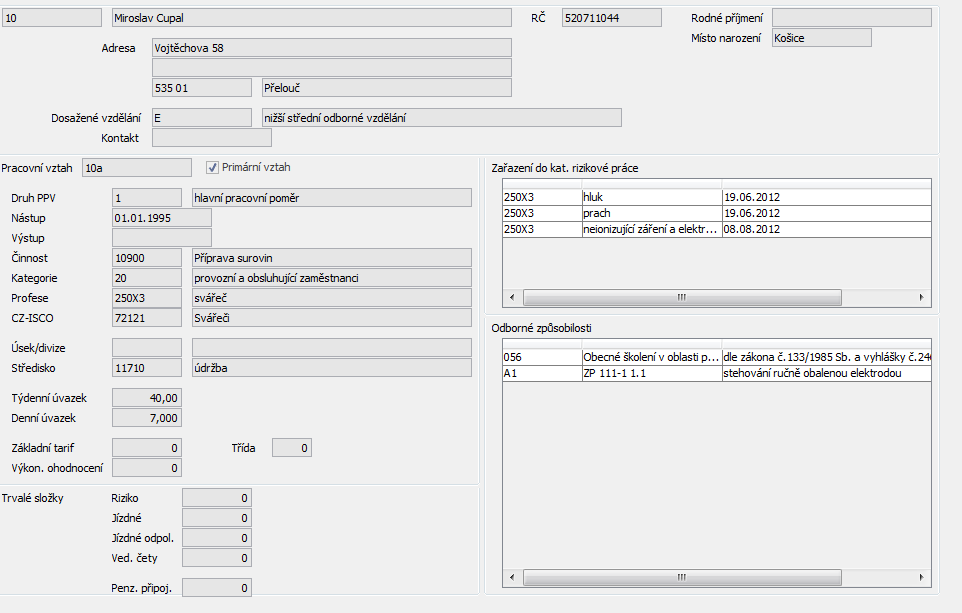This screenshot has width=962, height=613.
Task: Toggle the Primární vztah checkbox
Action: click(x=212, y=168)
